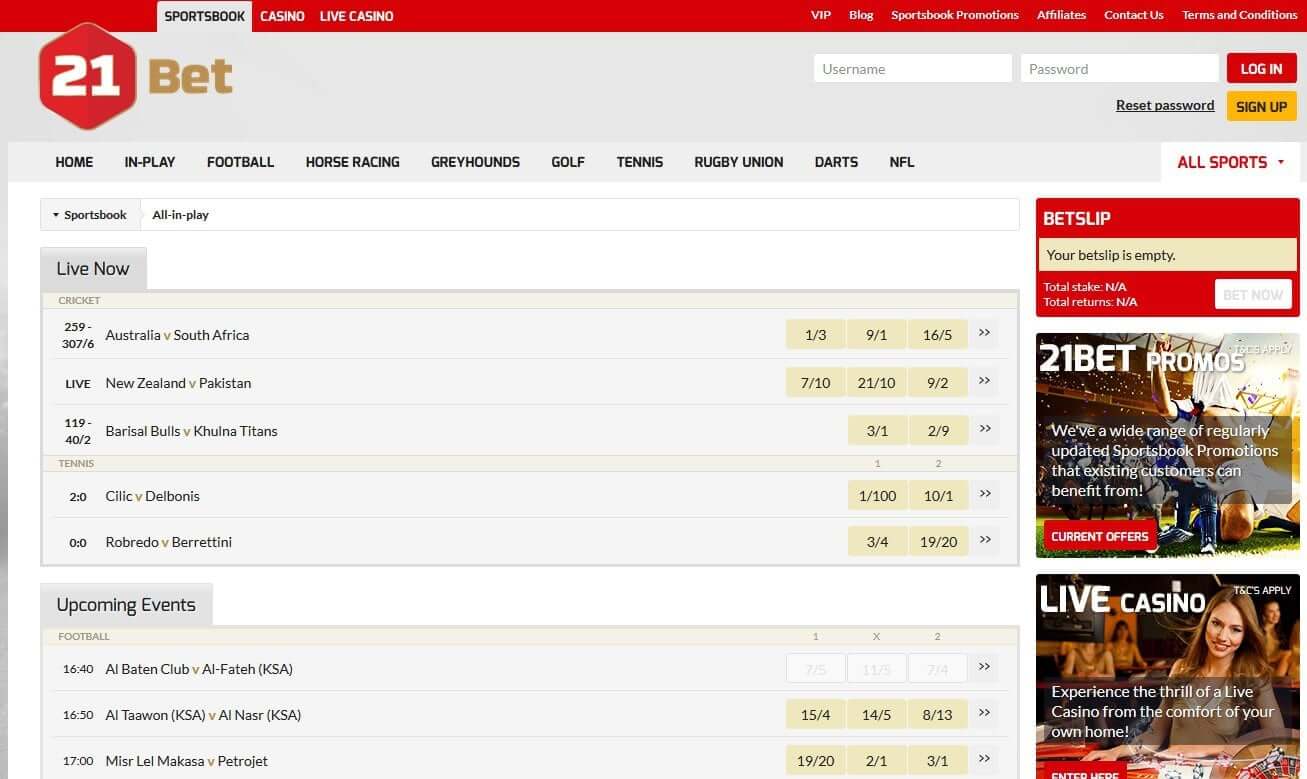1307x779 pixels.
Task: Open the Sportsbook Promotions link
Action: pos(955,15)
